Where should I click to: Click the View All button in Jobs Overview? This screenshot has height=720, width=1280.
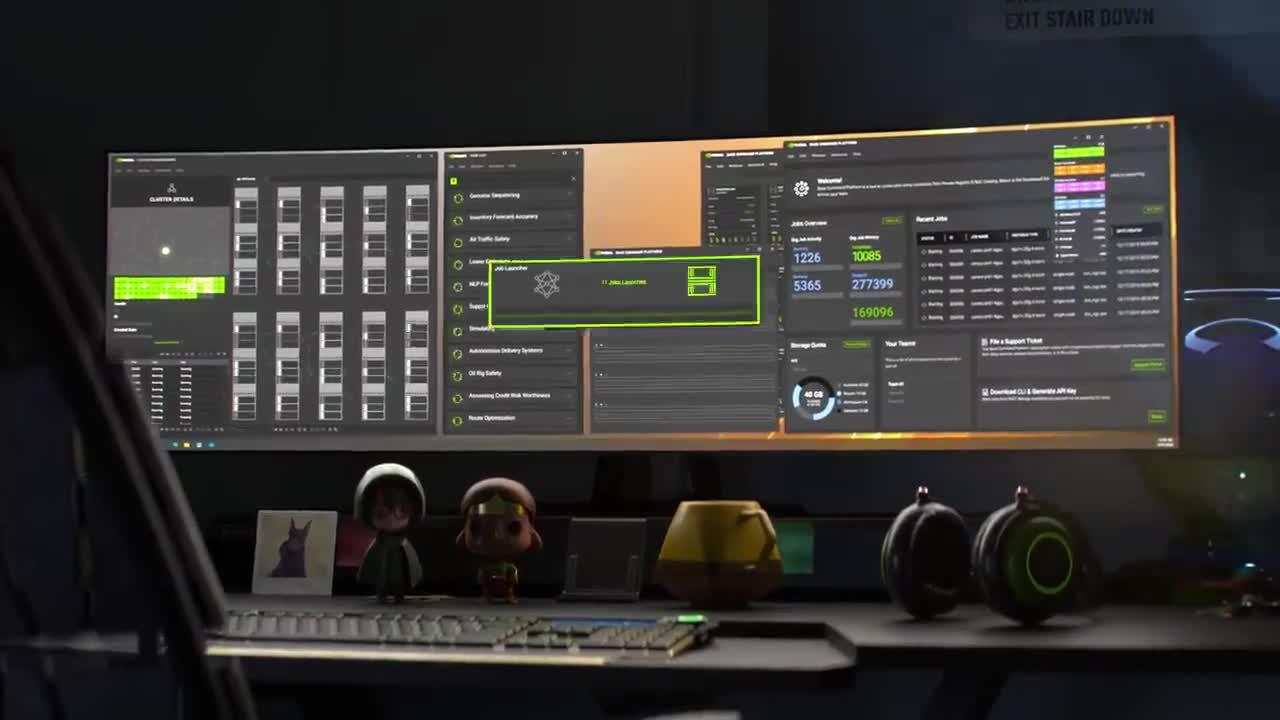tap(892, 220)
